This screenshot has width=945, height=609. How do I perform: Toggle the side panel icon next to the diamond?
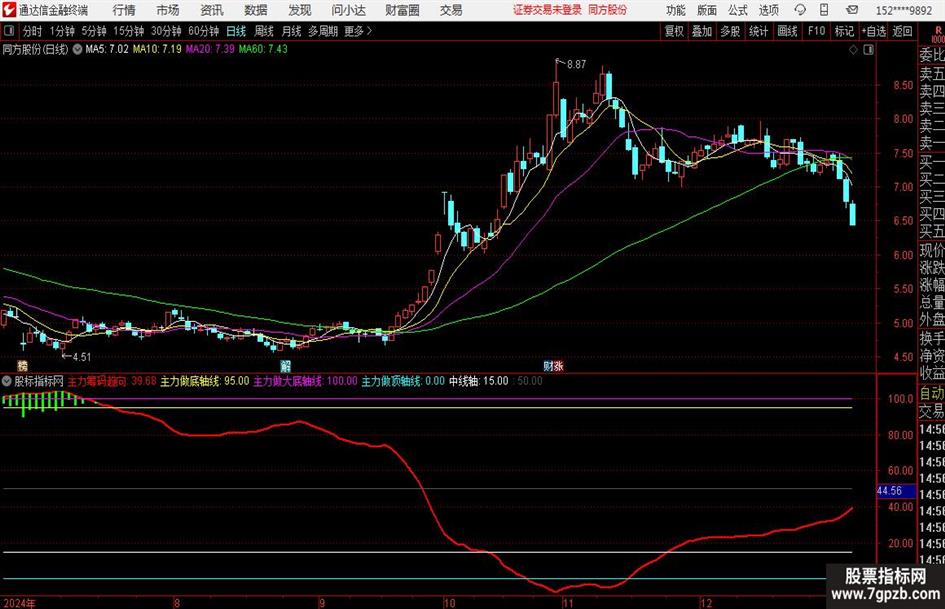868,50
